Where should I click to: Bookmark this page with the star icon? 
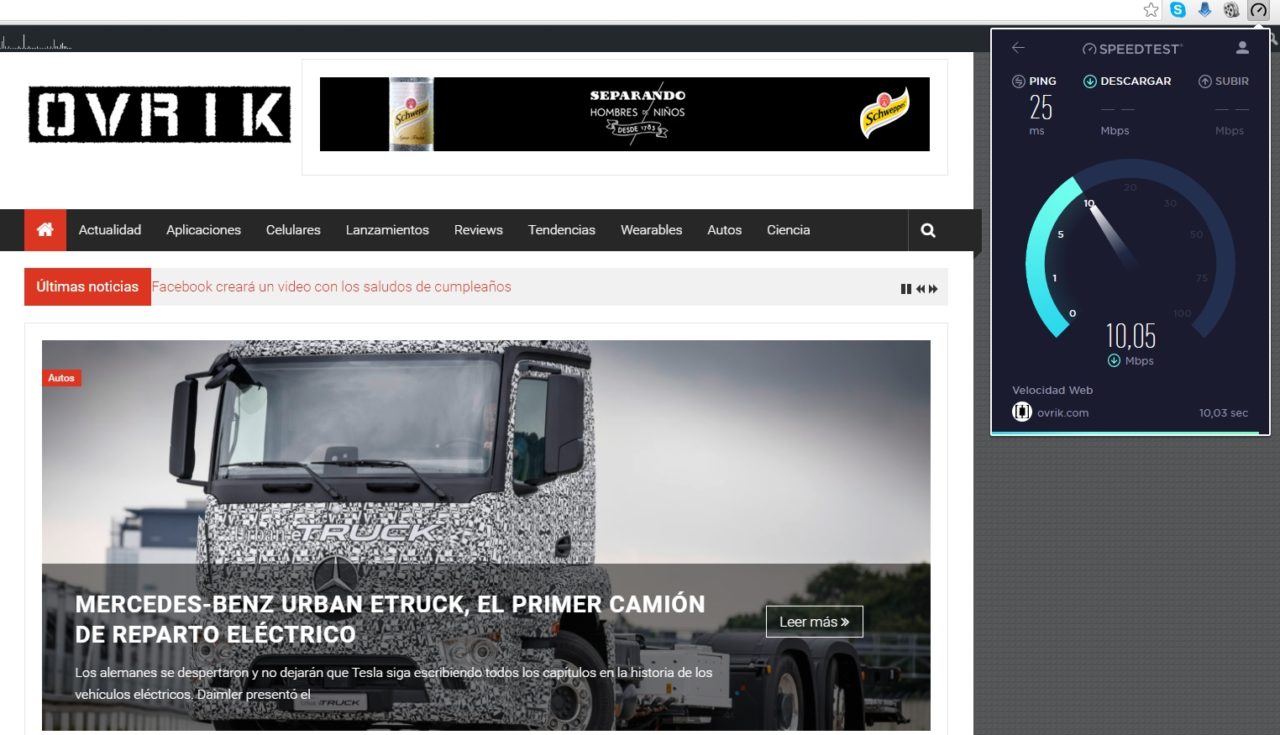point(1151,10)
